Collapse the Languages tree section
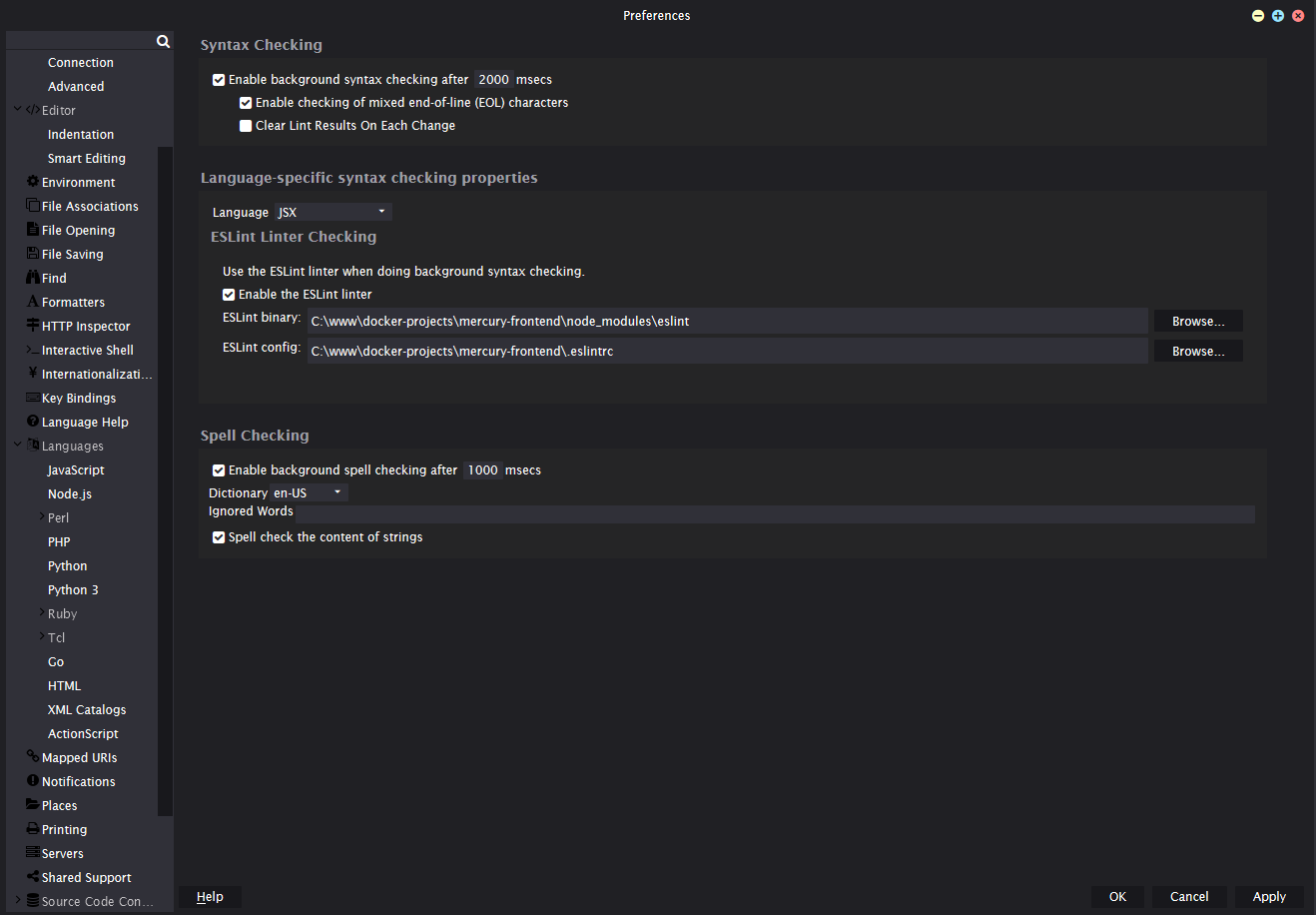Image resolution: width=1316 pixels, height=915 pixels. point(17,446)
